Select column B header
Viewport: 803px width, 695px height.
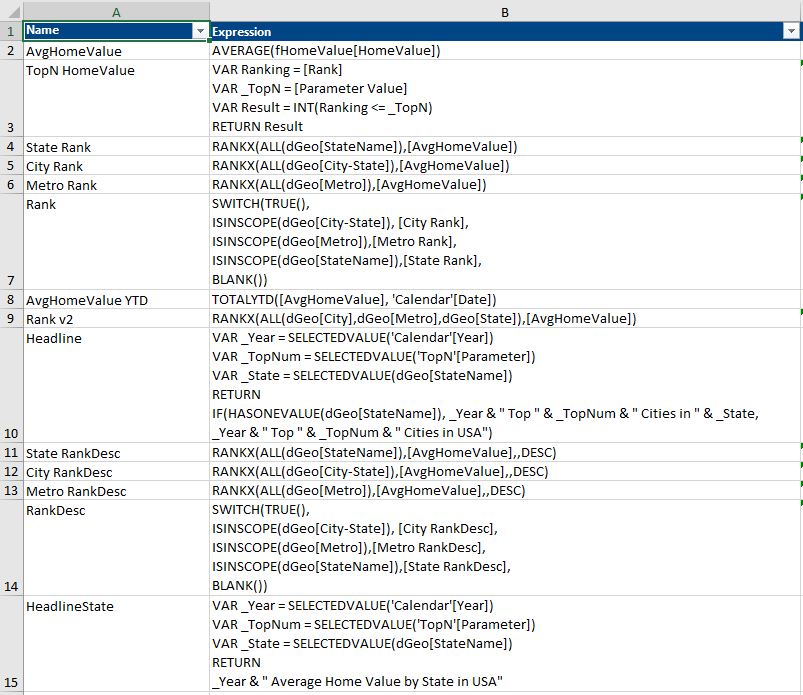(504, 11)
